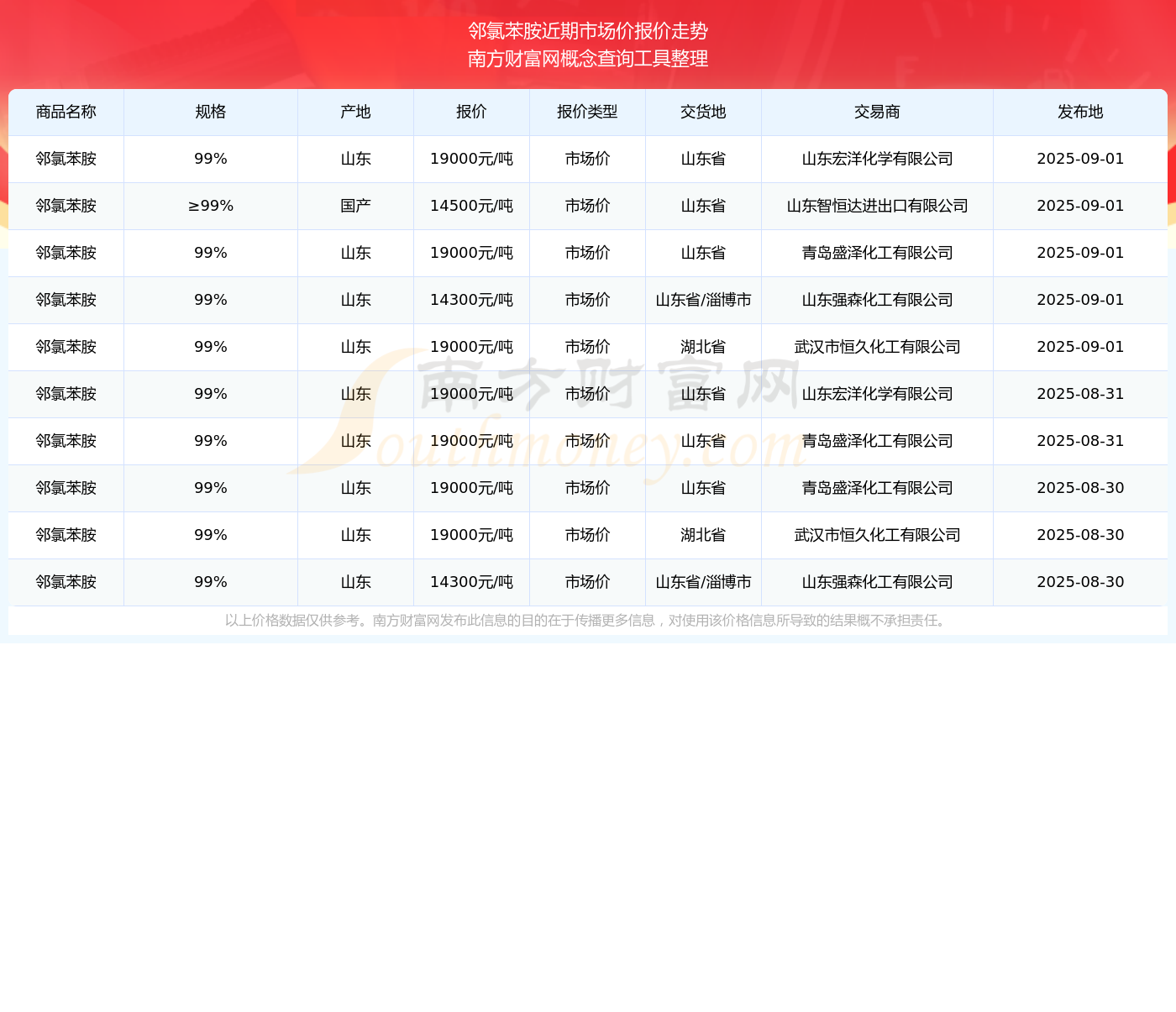1176x1012 pixels.
Task: Click the 产地 column header
Action: tap(356, 112)
